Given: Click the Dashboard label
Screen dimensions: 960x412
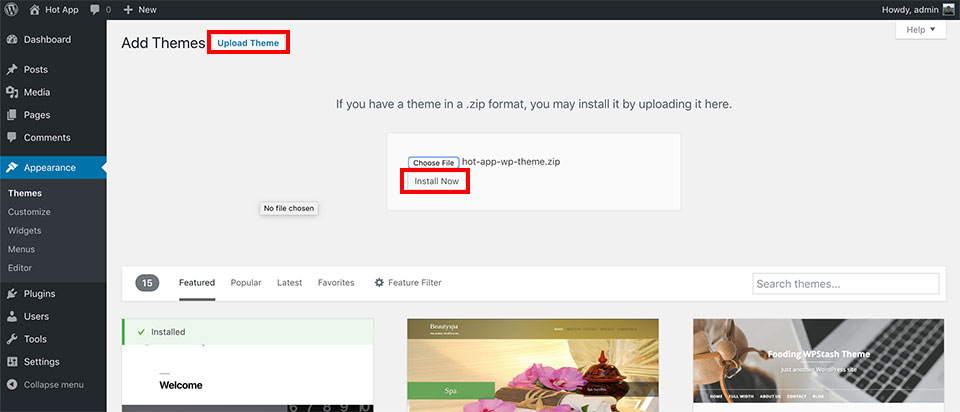Looking at the screenshot, I should click(47, 40).
